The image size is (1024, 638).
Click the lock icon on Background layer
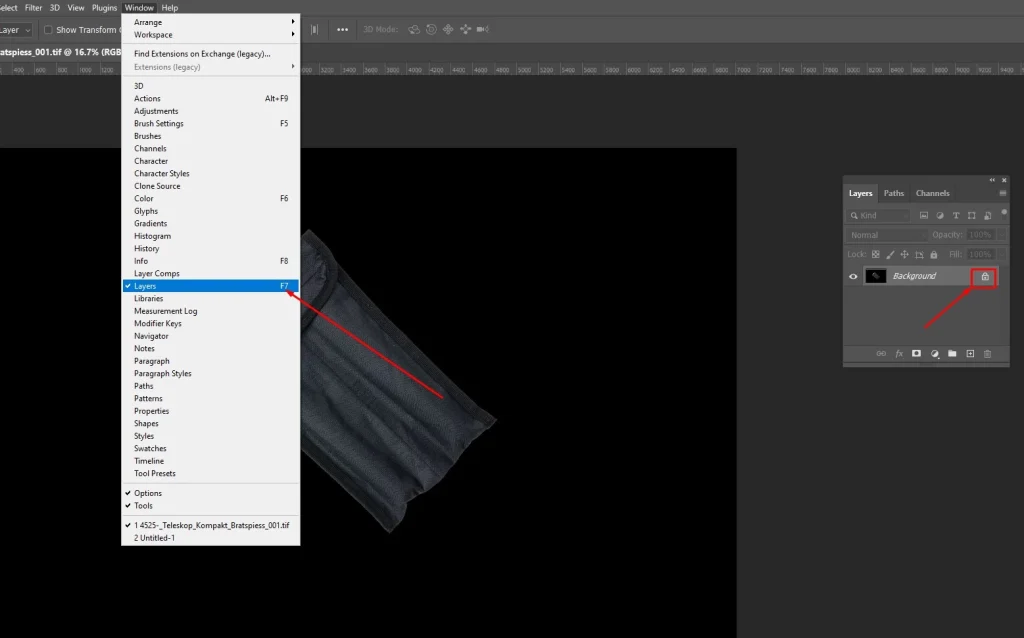pyautogui.click(x=985, y=276)
